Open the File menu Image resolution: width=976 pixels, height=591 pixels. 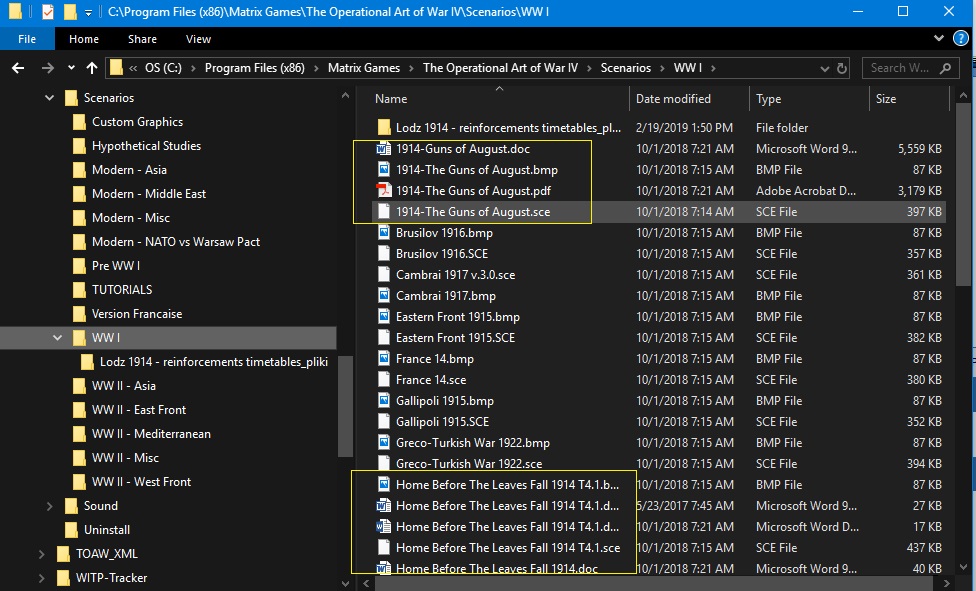pos(27,39)
